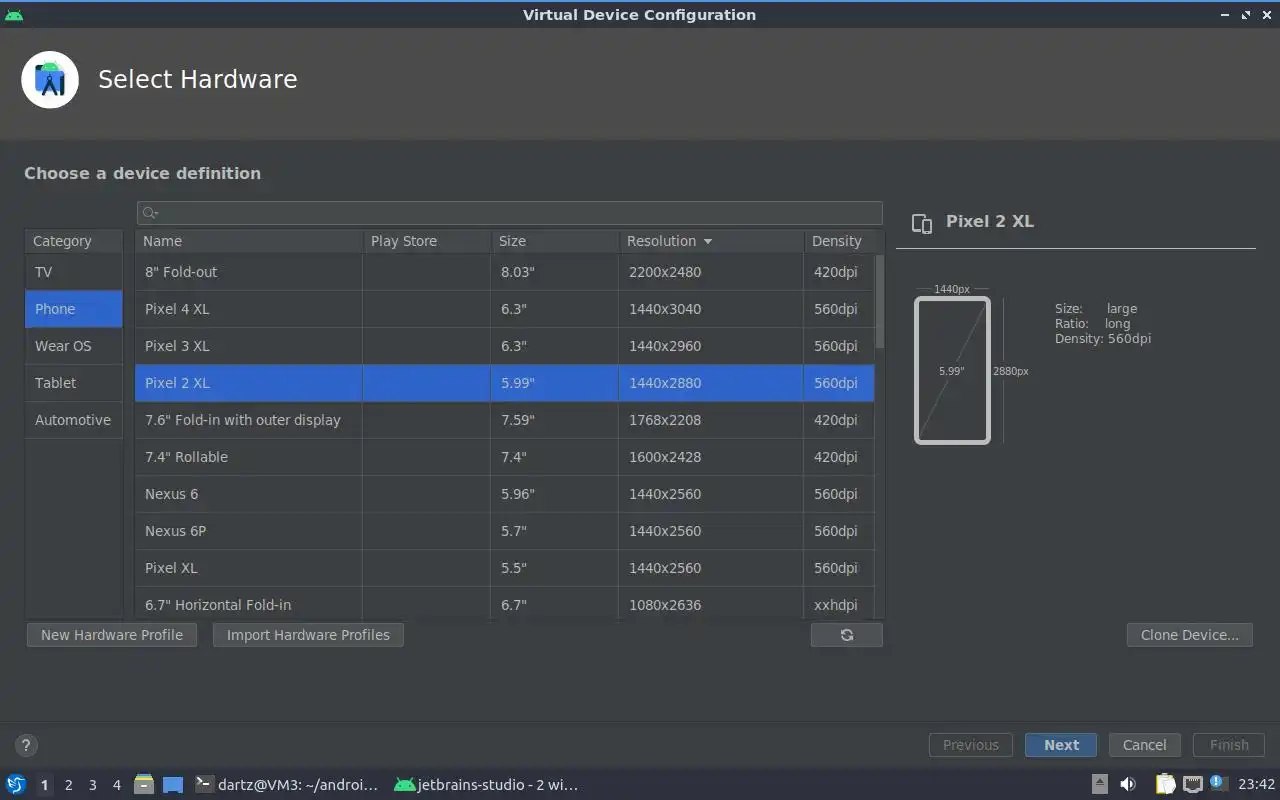Click the clipboard icon in system tray

1166,785
